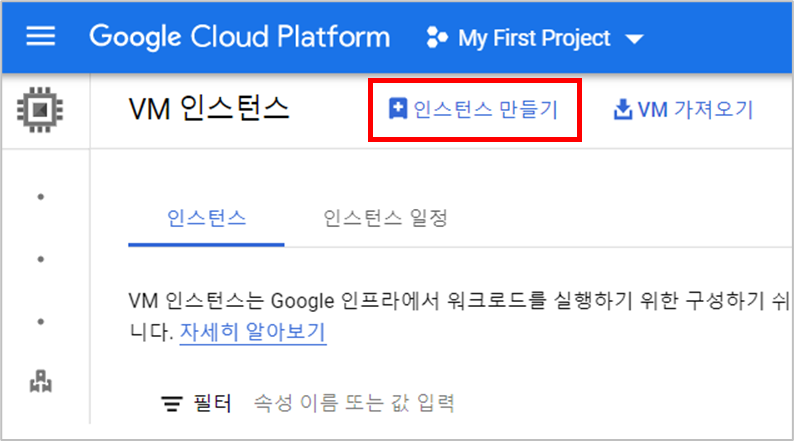Screen dimensions: 794x441
Task: Click the Marketplace icon in the sidebar
Action: pos(41,381)
